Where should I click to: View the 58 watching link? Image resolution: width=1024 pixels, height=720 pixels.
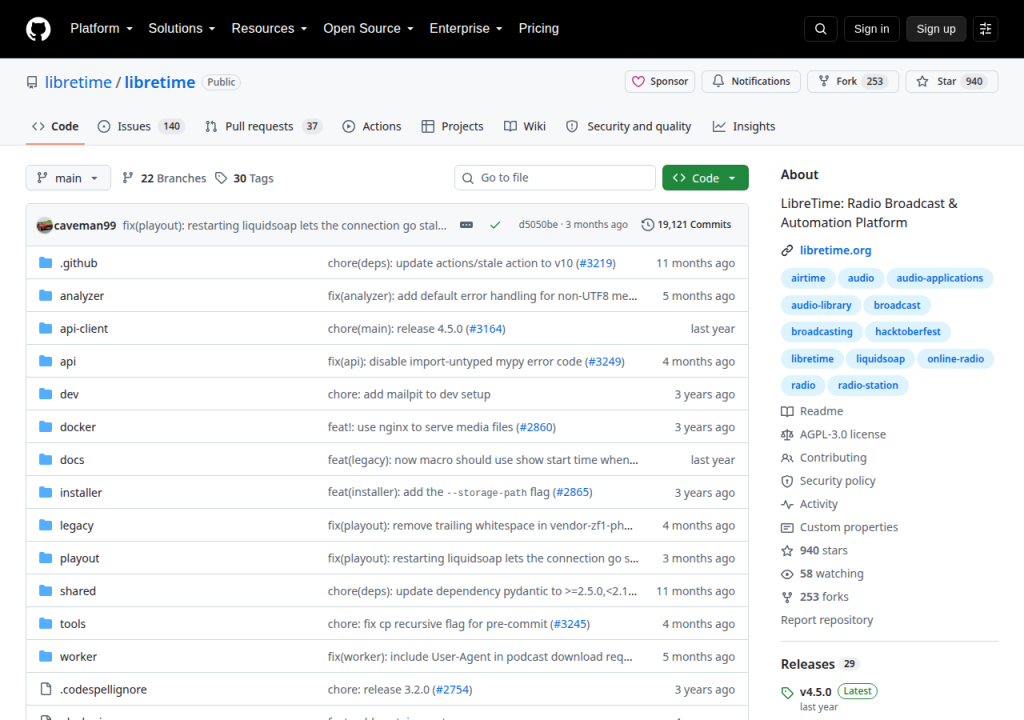point(823,574)
